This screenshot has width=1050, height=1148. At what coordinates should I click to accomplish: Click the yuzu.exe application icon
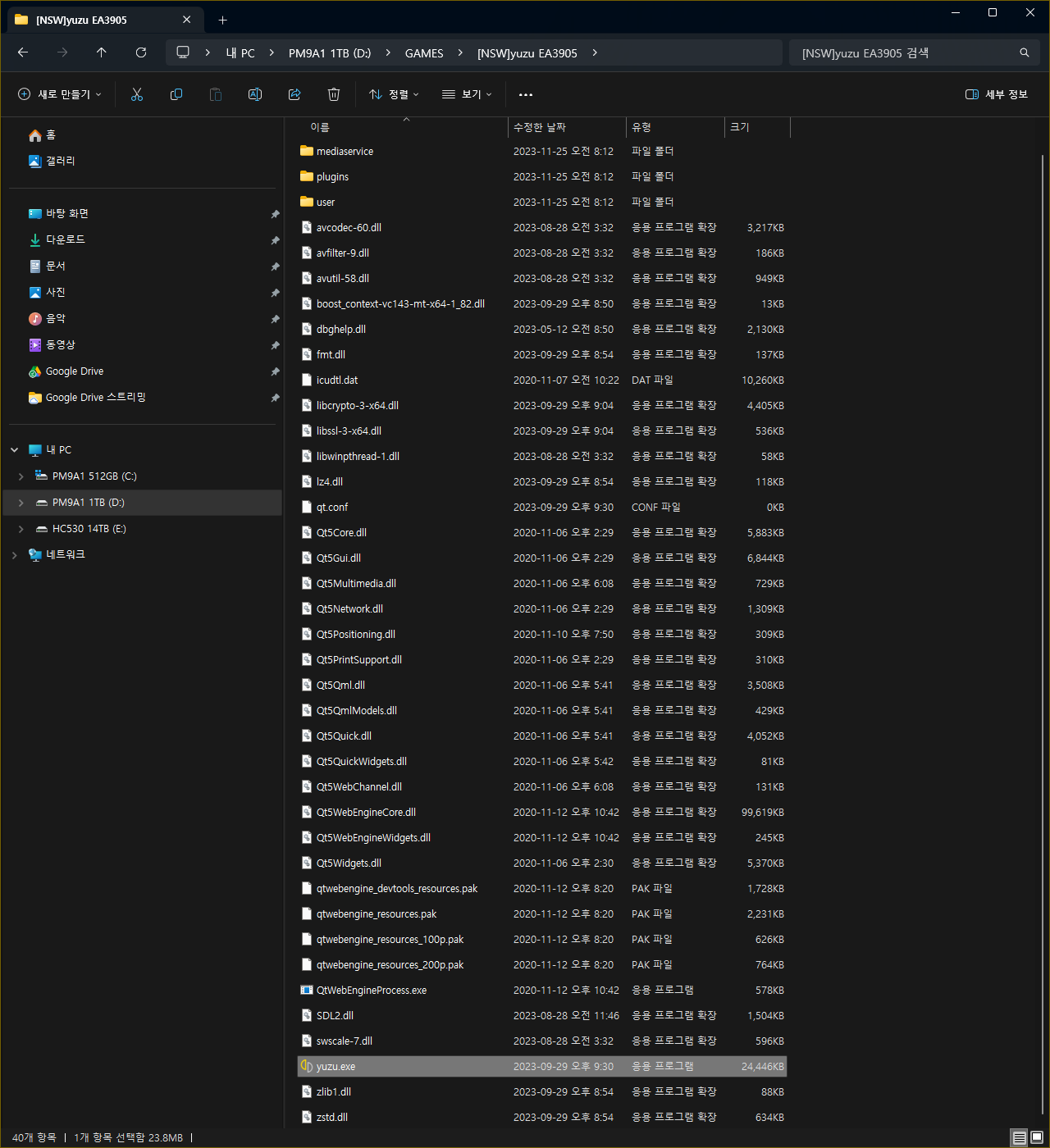click(307, 1066)
